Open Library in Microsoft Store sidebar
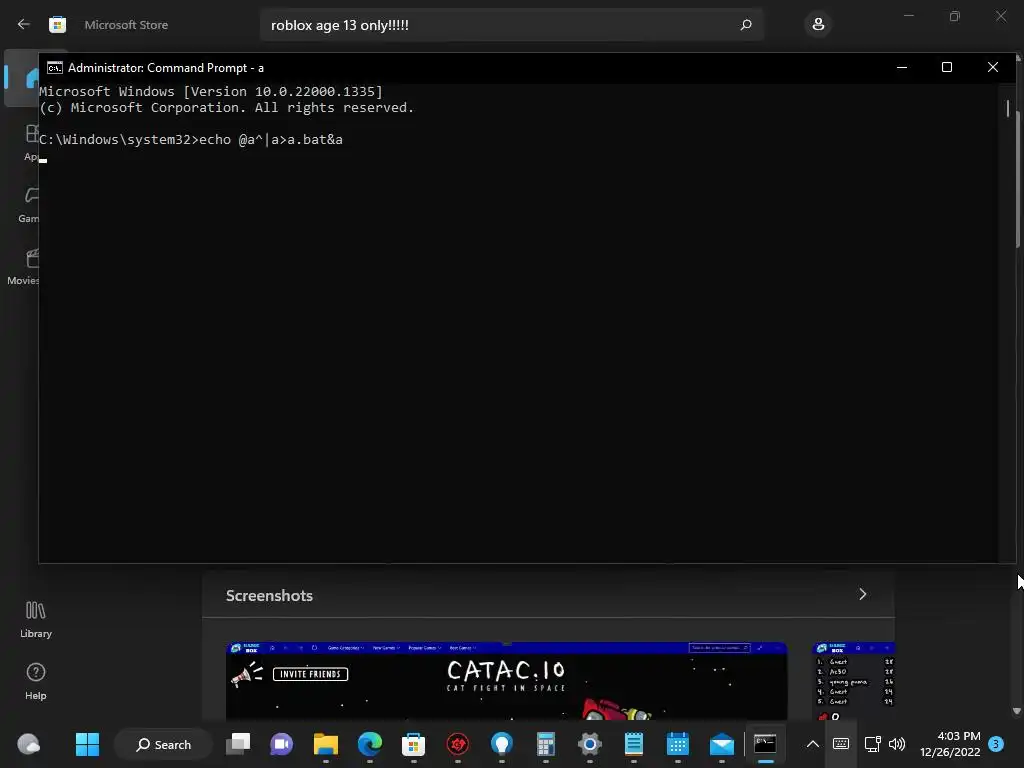The height and width of the screenshot is (768, 1024). click(x=35, y=619)
